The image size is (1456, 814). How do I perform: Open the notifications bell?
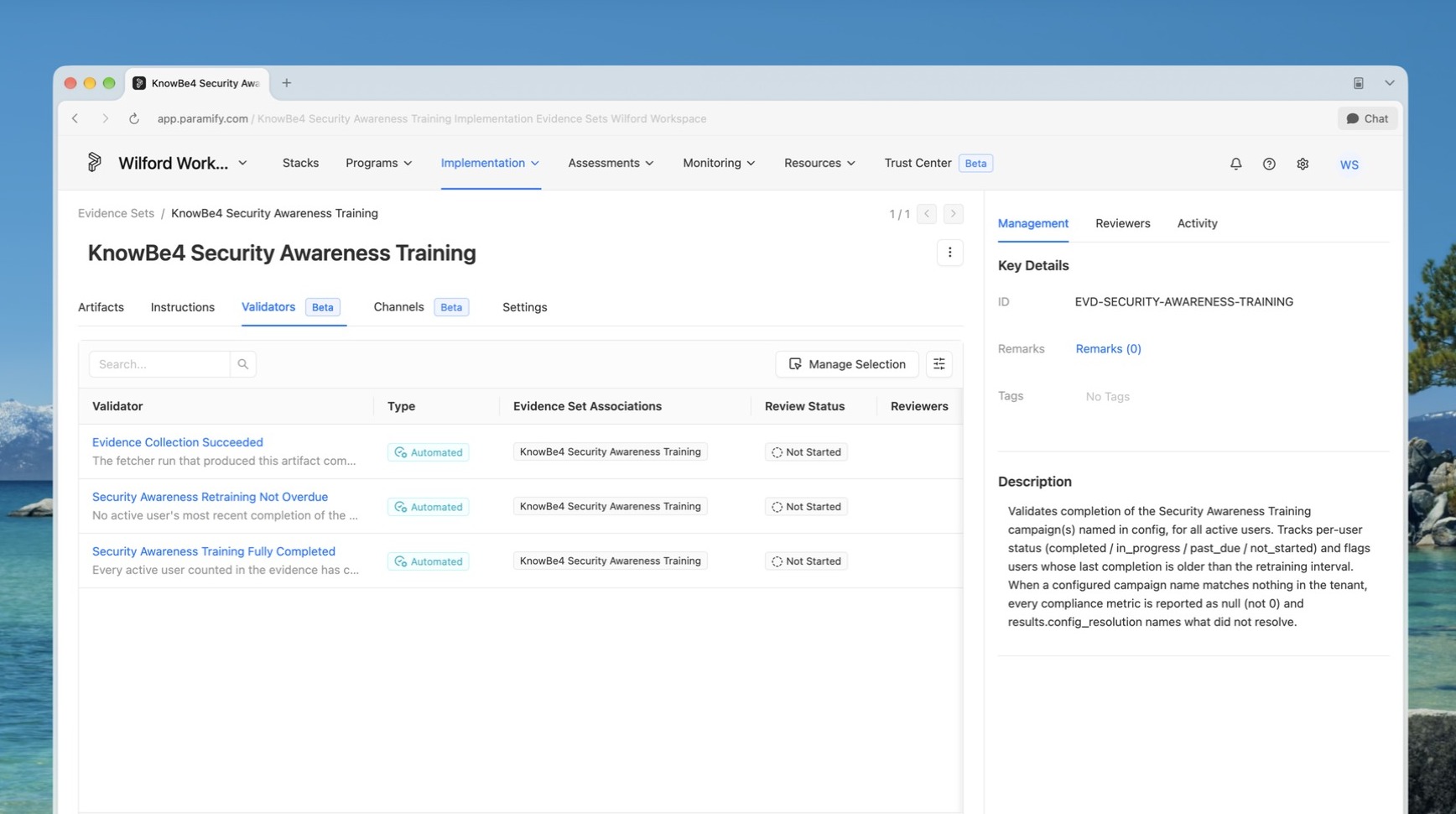[x=1235, y=164]
